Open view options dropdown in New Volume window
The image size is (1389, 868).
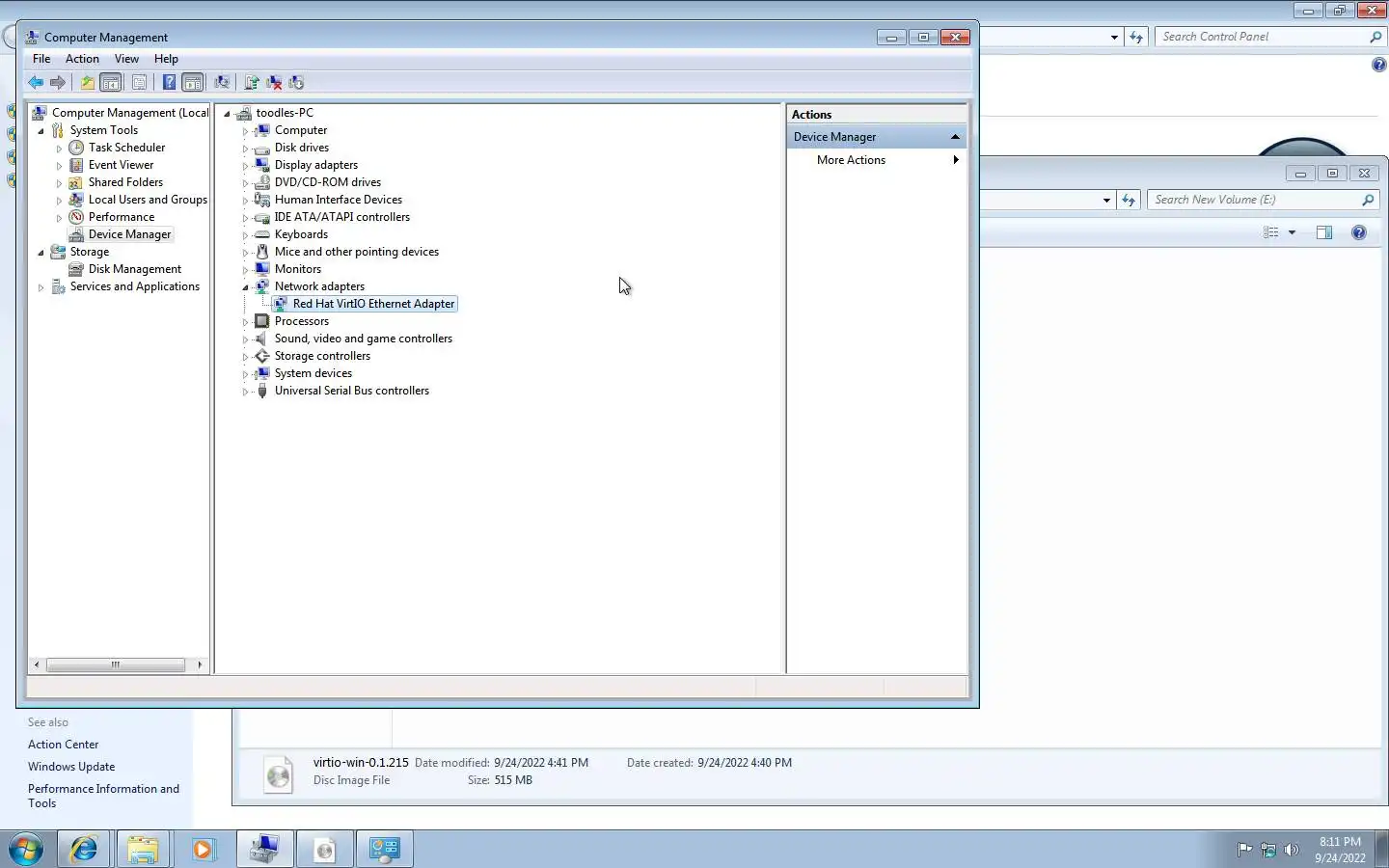[x=1292, y=232]
